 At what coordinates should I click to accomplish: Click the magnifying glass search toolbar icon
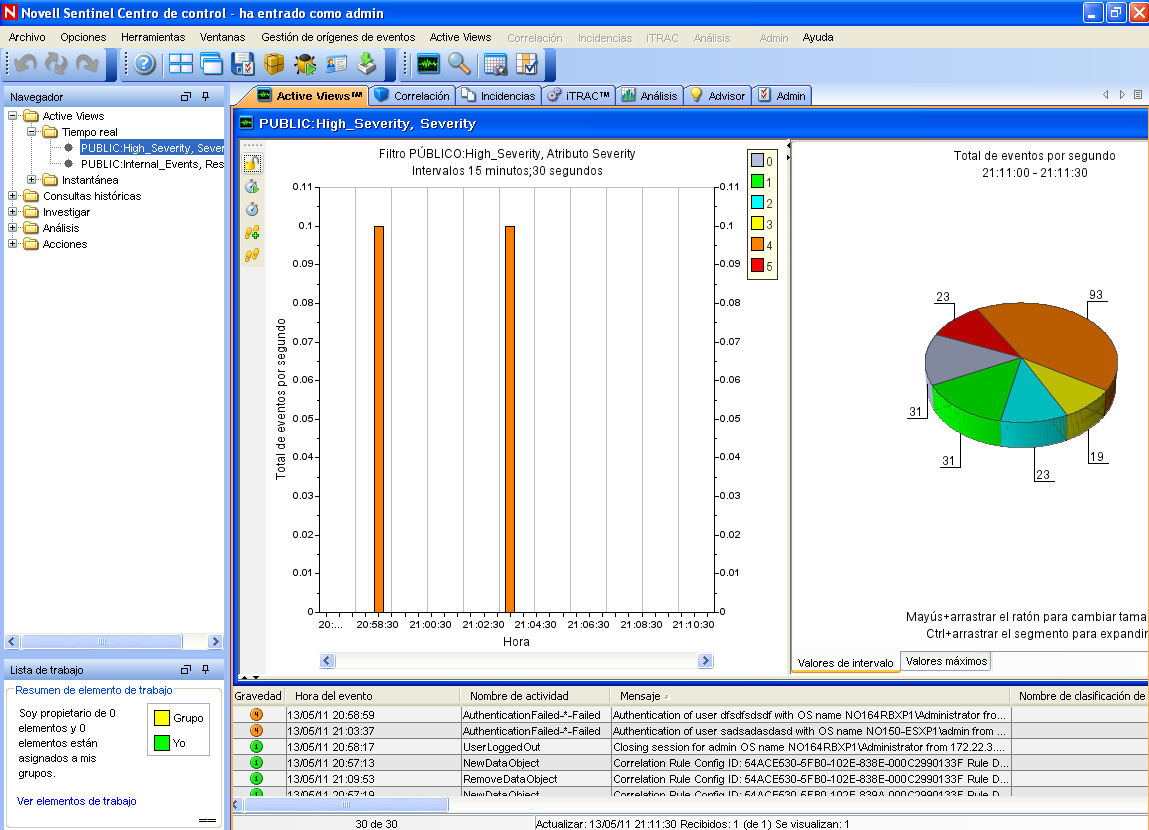(459, 64)
